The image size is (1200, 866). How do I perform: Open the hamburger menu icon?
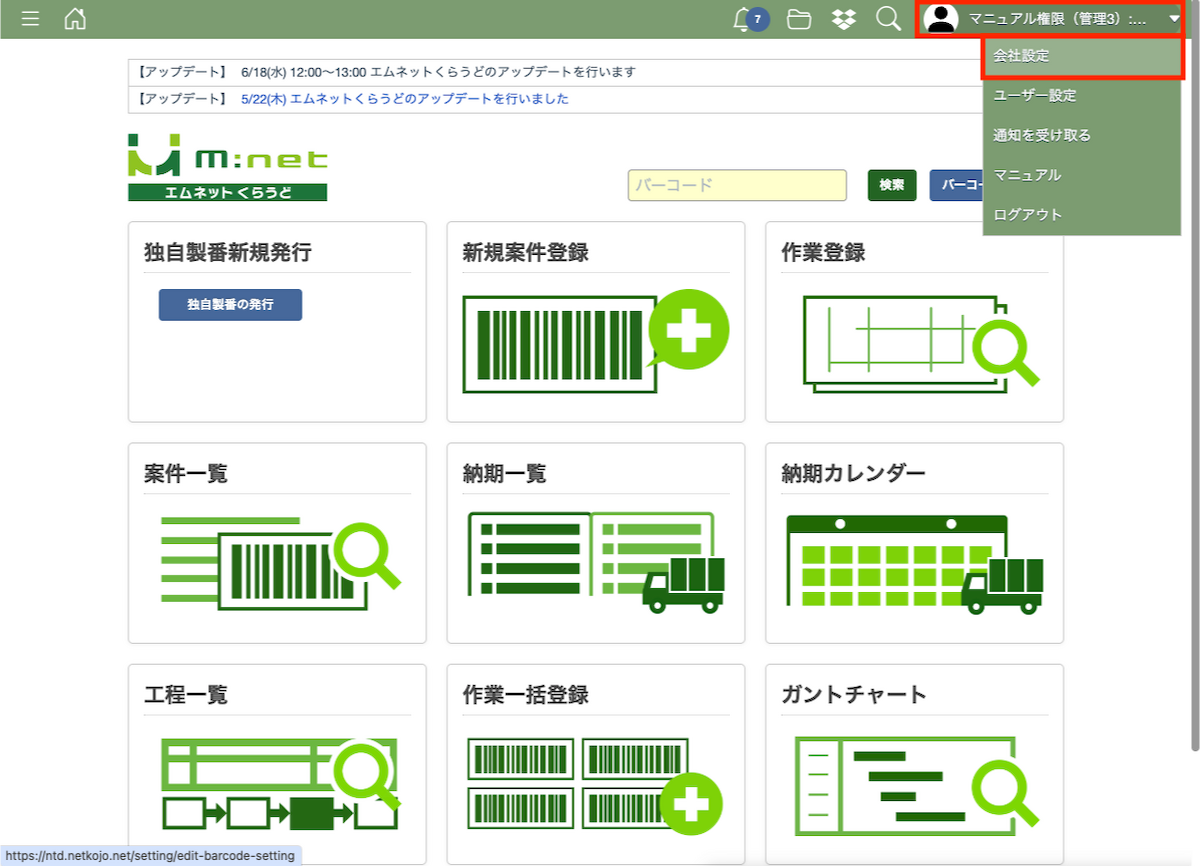30,19
